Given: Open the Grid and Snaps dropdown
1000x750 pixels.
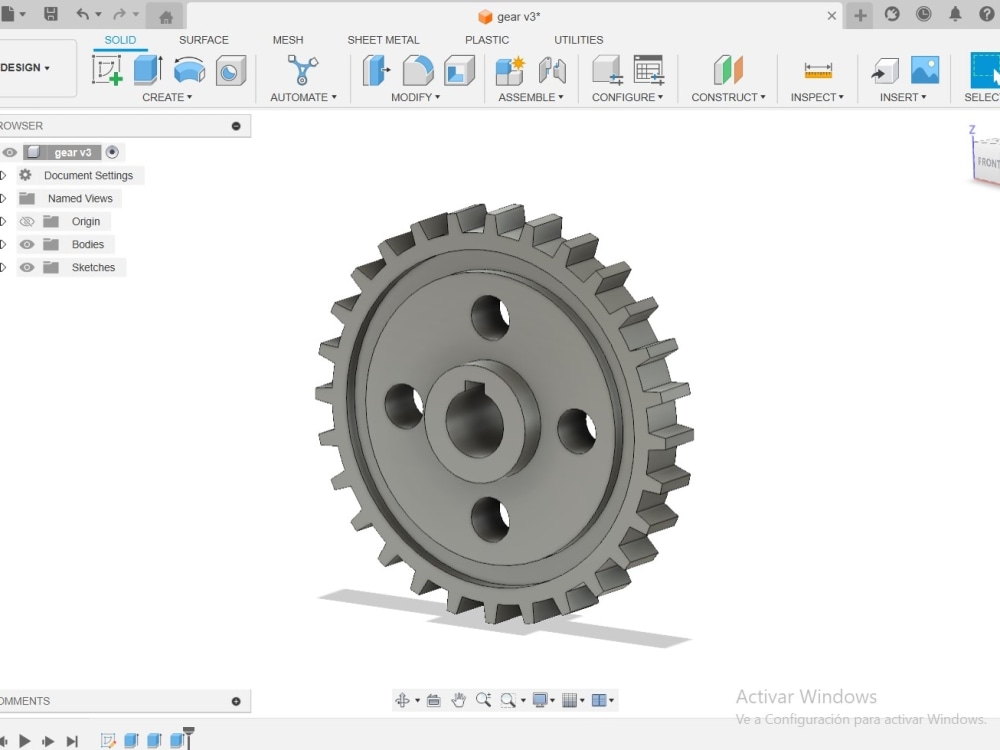Looking at the screenshot, I should point(570,700).
